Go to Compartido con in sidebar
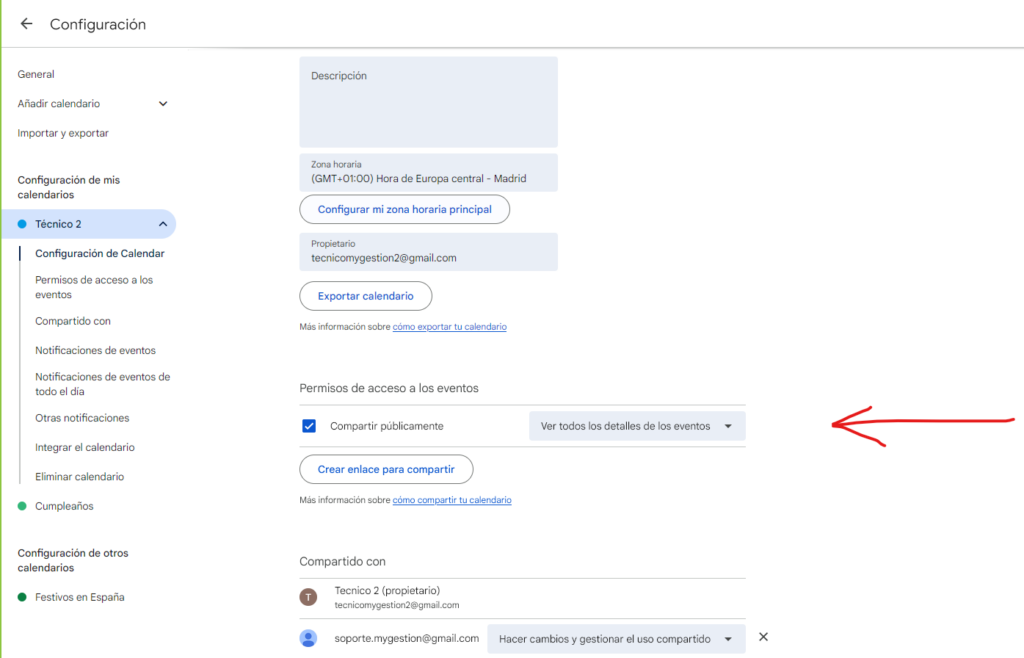This screenshot has width=1024, height=658. tap(73, 321)
